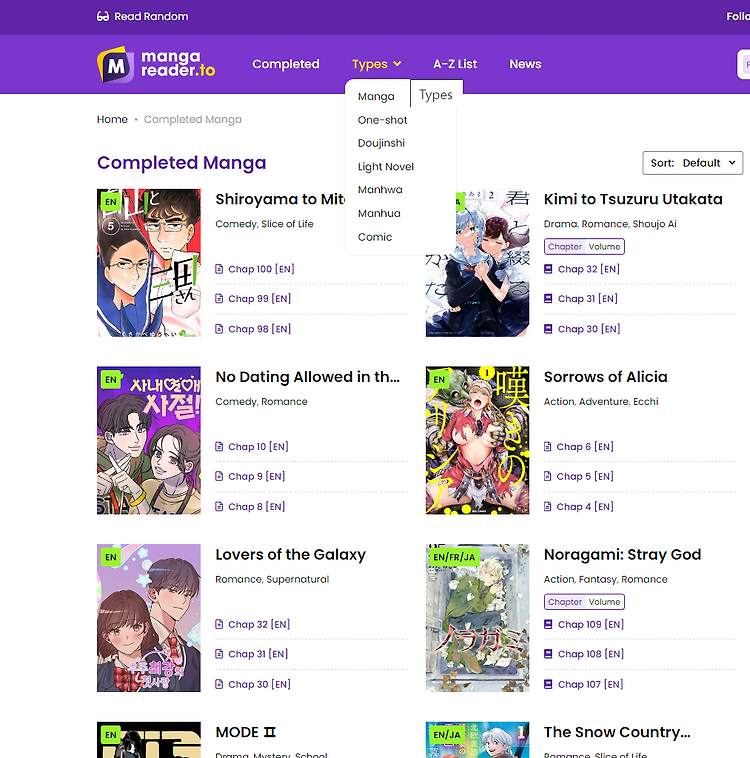
Task: Click page icon beside Chap 99 [EN]
Action: [x=219, y=299]
